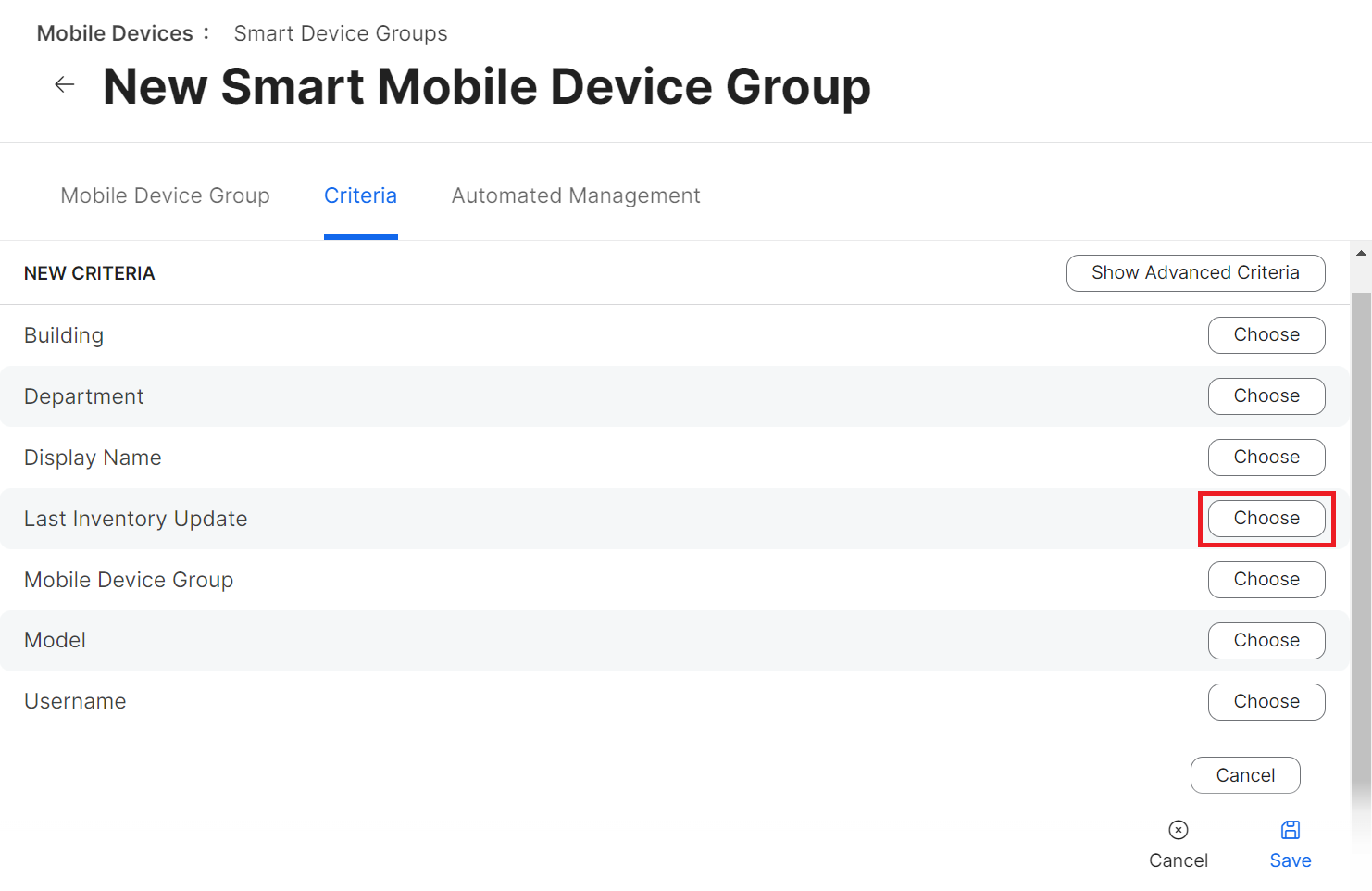Choose the Model criteria
The image size is (1372, 891).
[1266, 641]
